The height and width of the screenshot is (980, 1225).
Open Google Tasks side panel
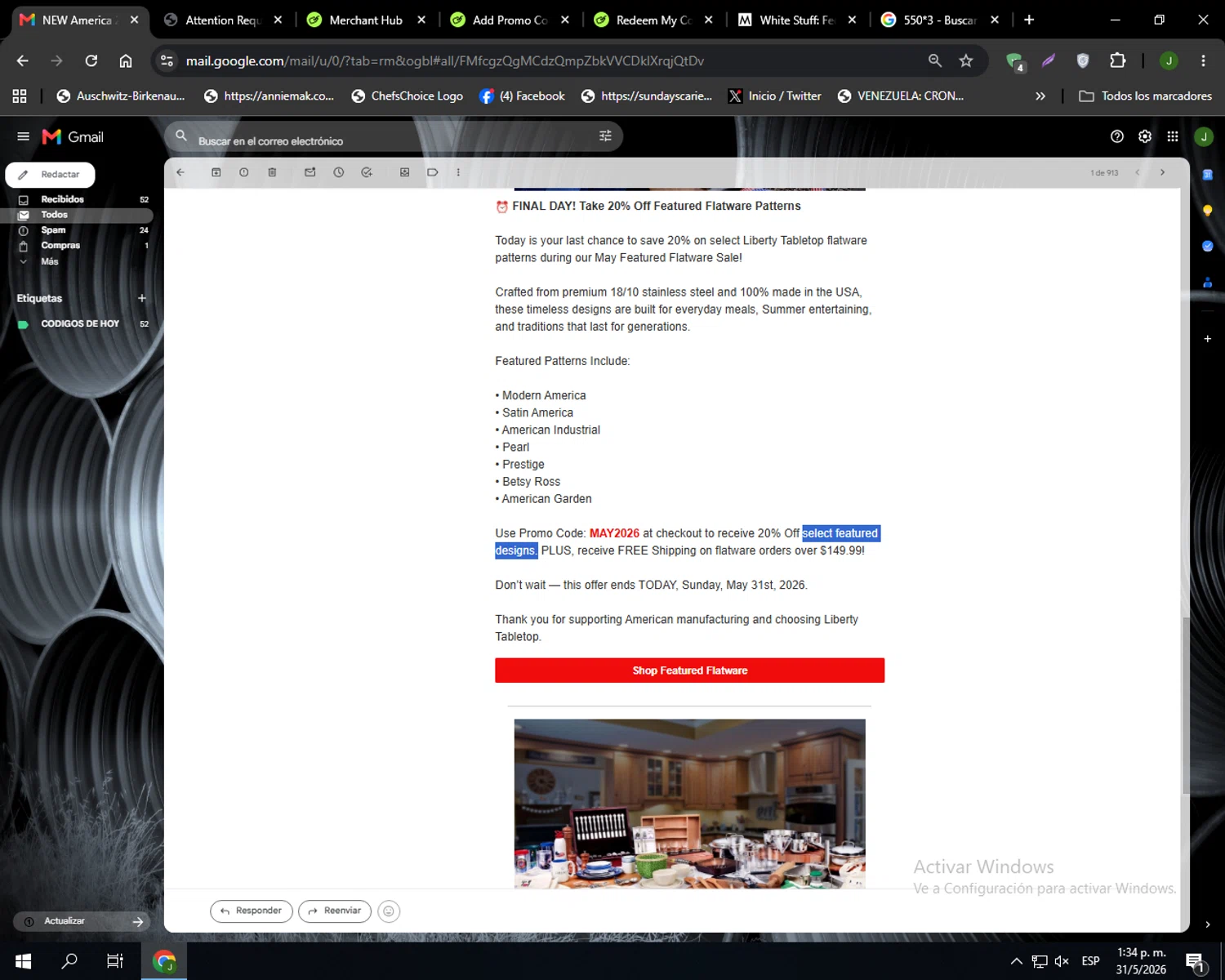tap(1208, 246)
